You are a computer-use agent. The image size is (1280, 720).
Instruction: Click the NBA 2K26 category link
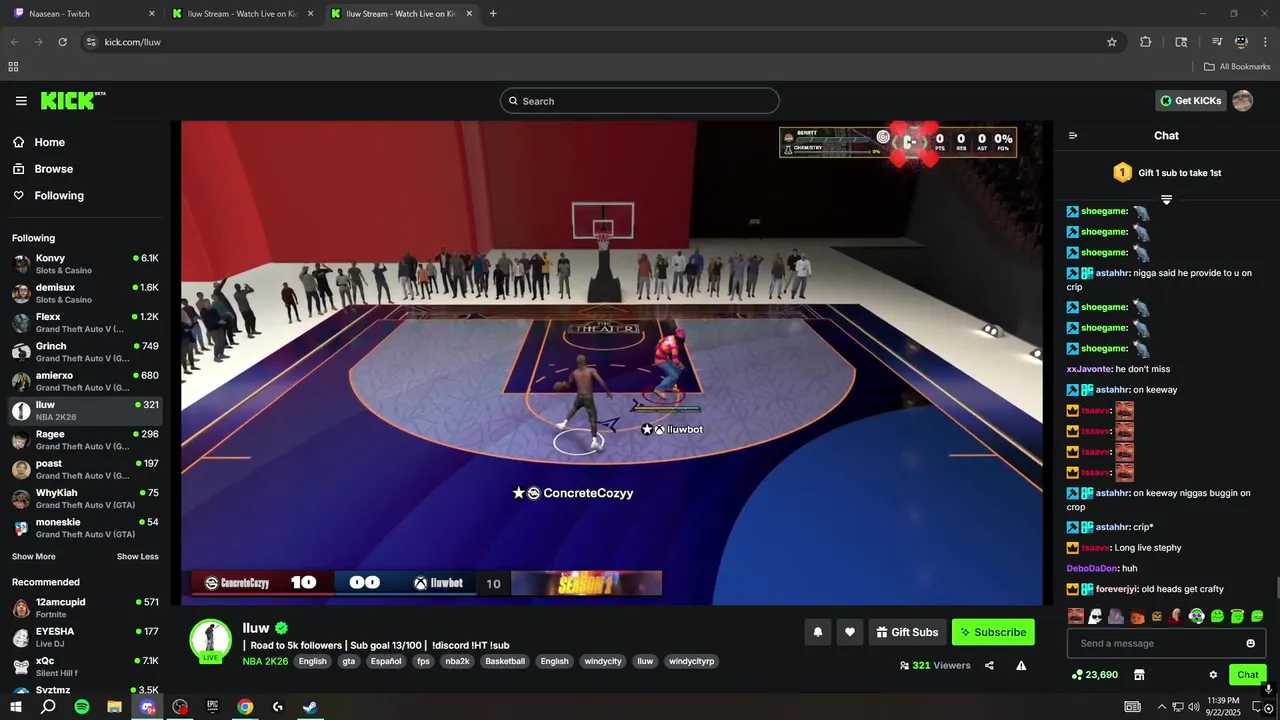tap(265, 661)
